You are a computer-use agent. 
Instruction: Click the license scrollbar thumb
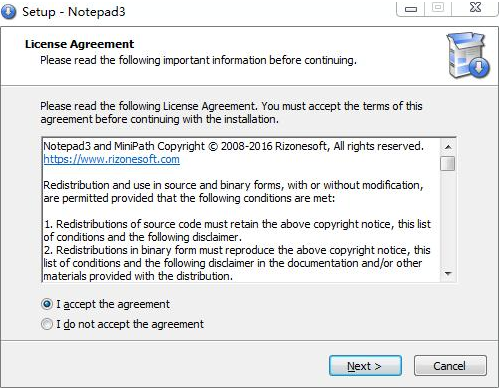447,164
